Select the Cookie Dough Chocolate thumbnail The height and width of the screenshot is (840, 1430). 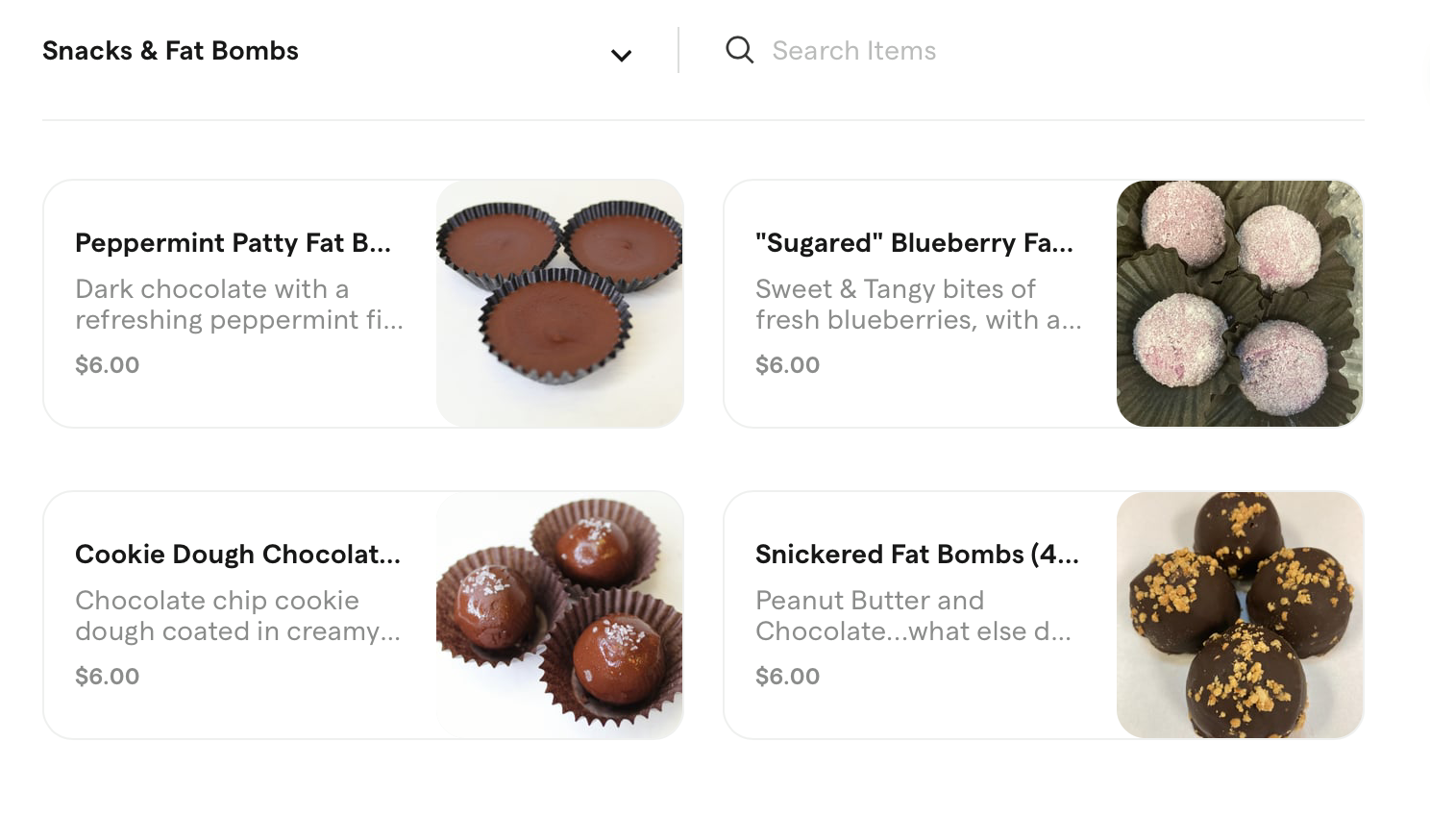559,615
